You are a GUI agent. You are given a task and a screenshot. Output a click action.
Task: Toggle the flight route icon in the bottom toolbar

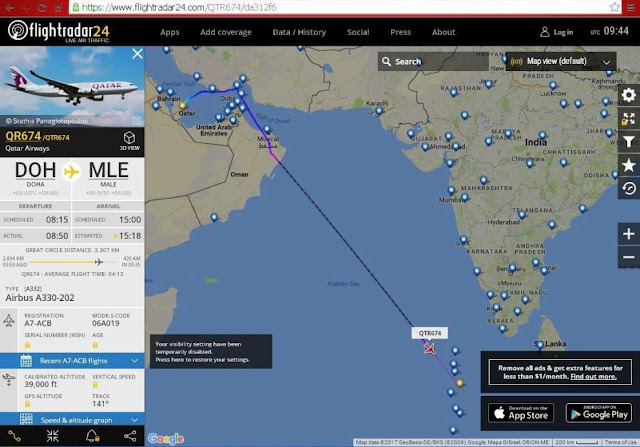point(14,436)
